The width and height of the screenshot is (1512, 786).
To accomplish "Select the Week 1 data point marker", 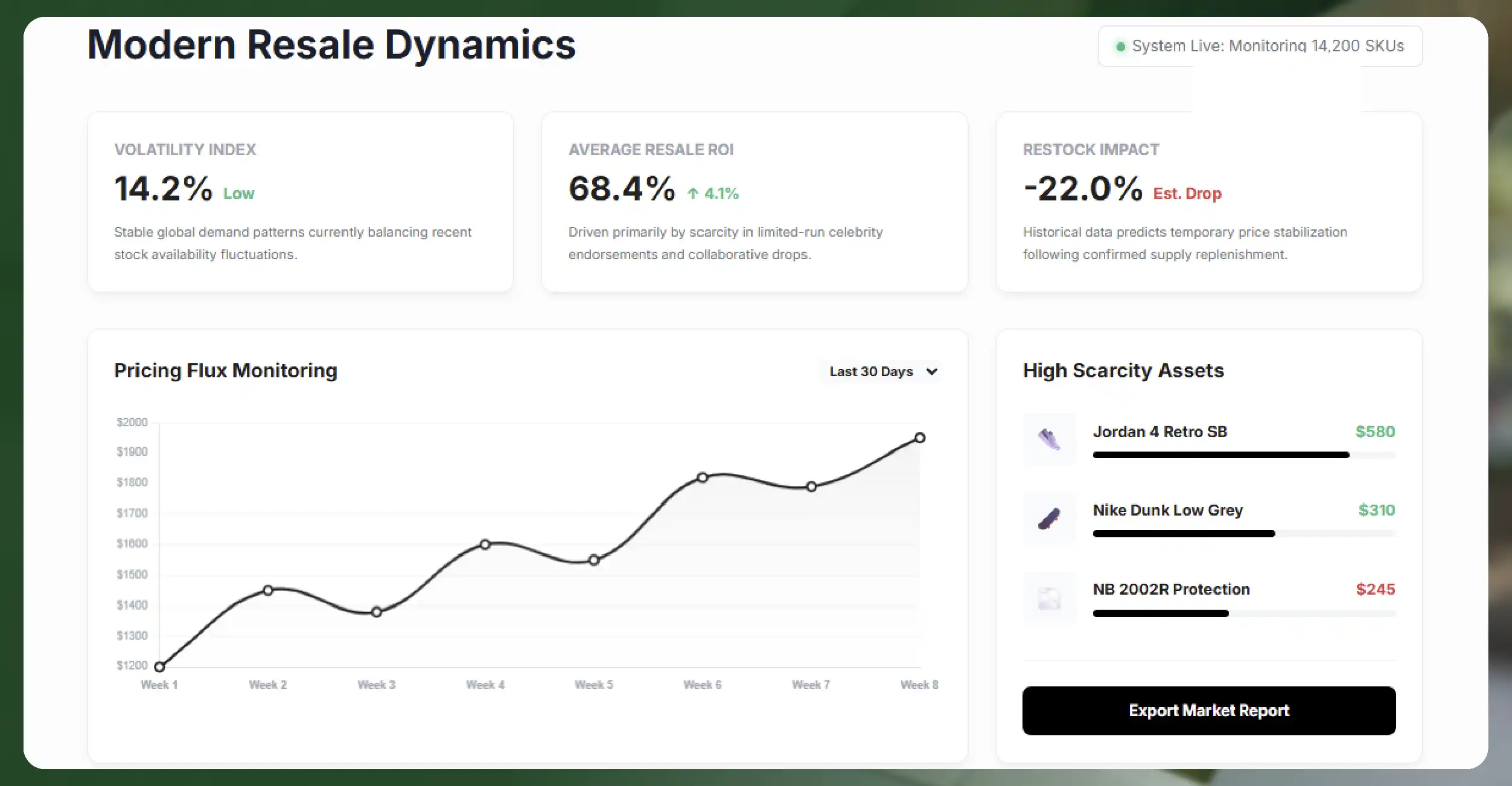I will (x=159, y=666).
